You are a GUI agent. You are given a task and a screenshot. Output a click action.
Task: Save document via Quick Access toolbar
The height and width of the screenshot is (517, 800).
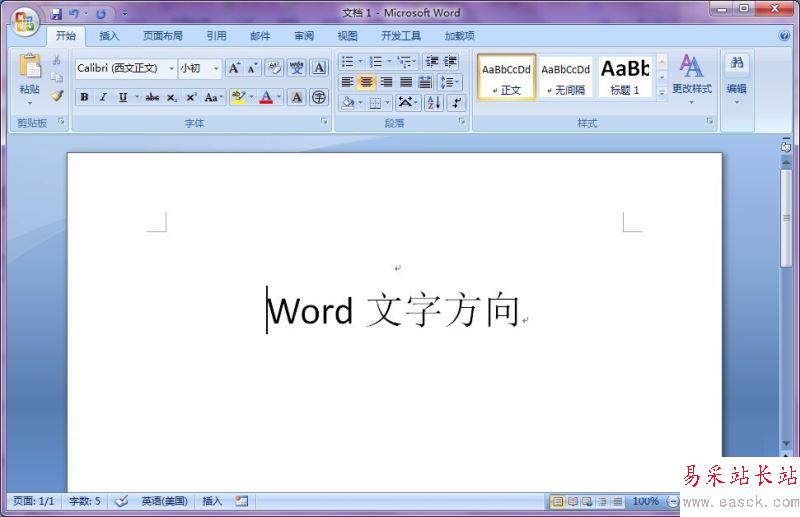pyautogui.click(x=57, y=14)
